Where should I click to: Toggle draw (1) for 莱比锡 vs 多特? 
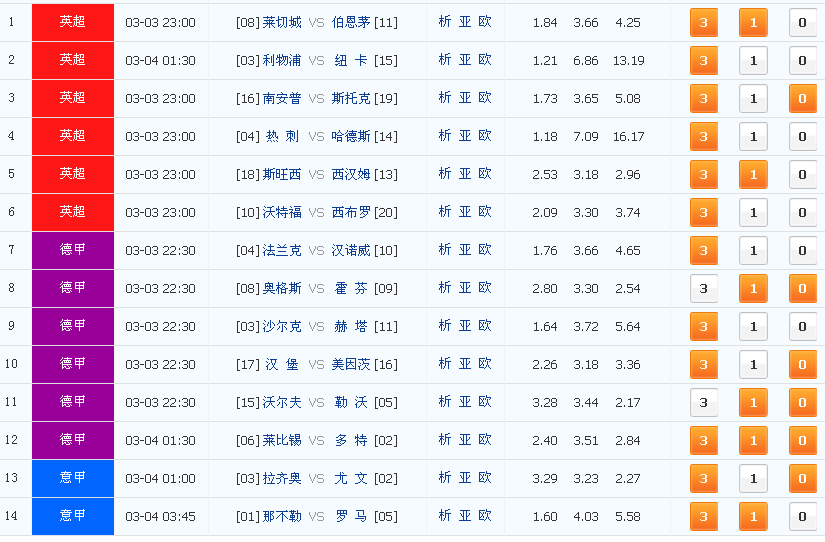(x=753, y=440)
